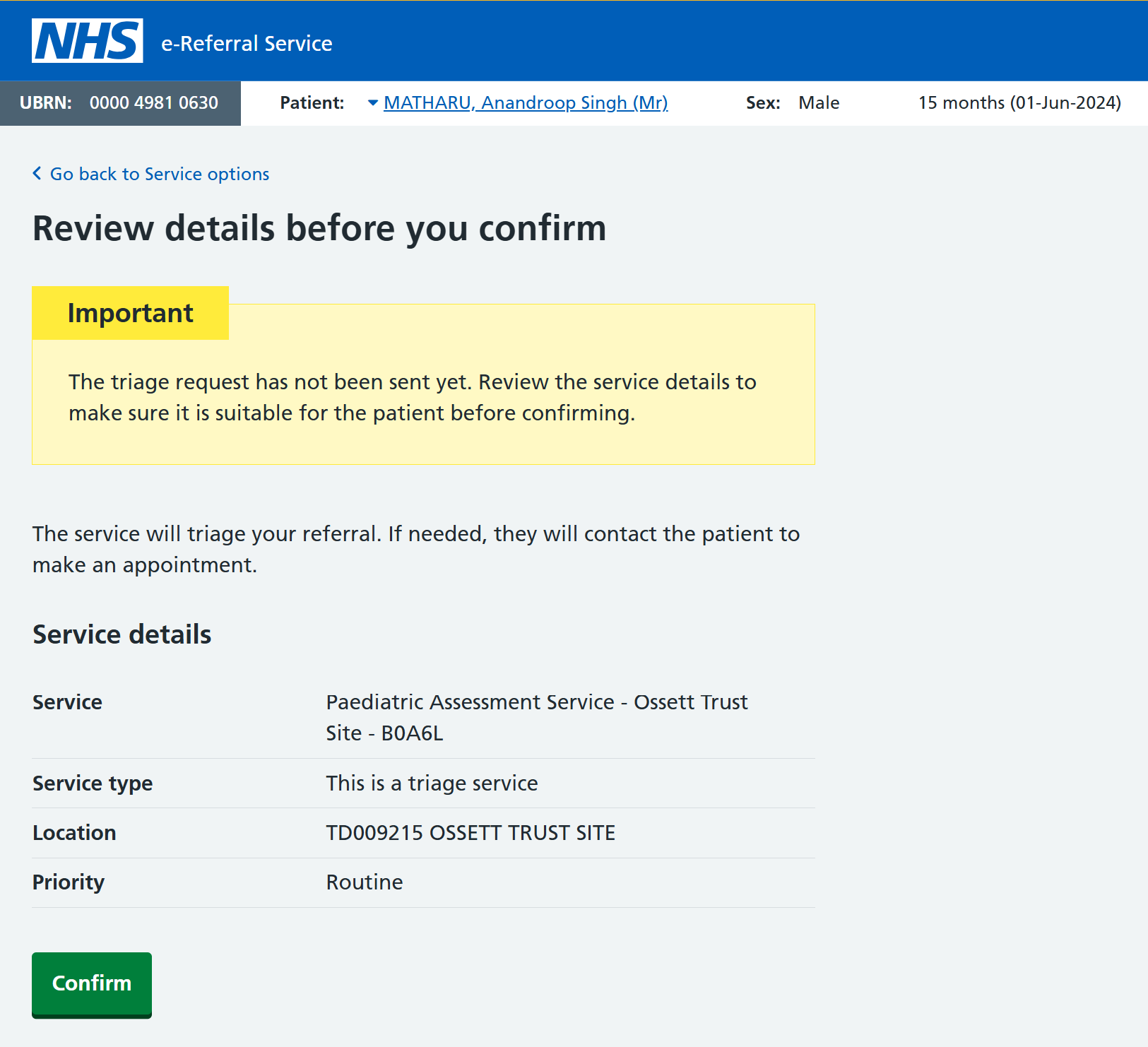
Task: Select the UBRN number 0000 4981 0630
Action: (x=154, y=103)
